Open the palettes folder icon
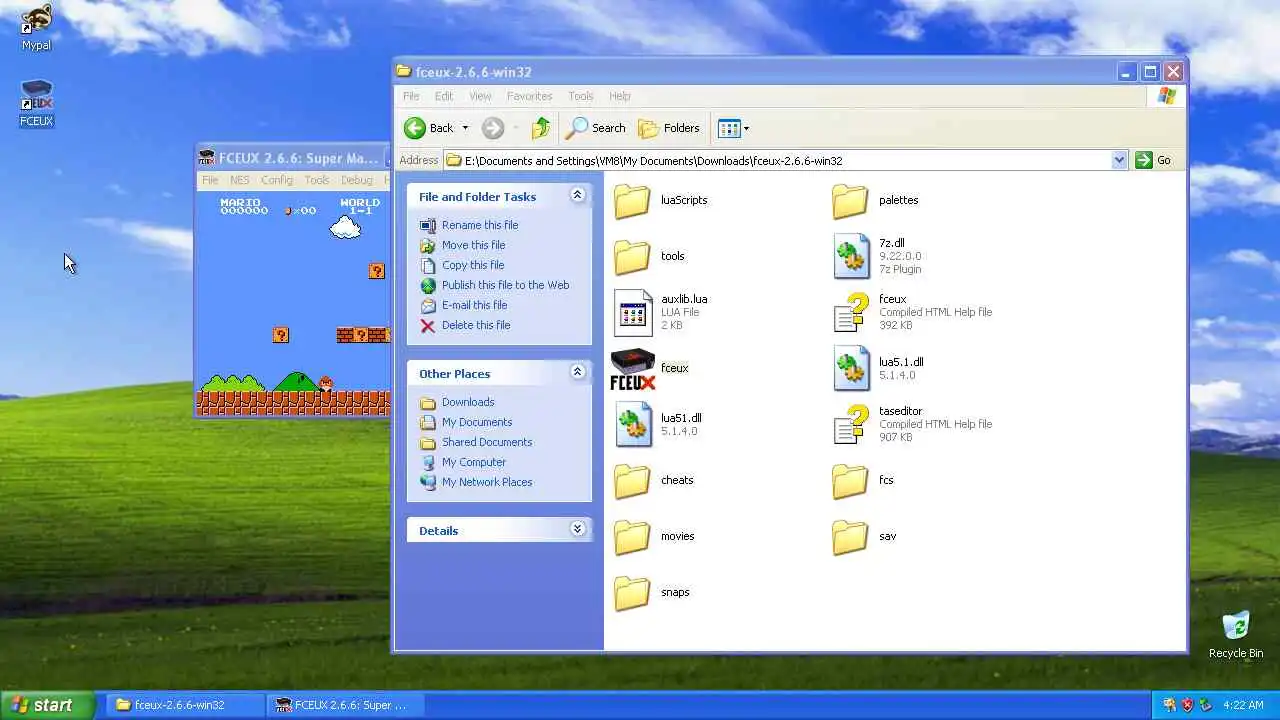1280x720 pixels. (x=850, y=201)
